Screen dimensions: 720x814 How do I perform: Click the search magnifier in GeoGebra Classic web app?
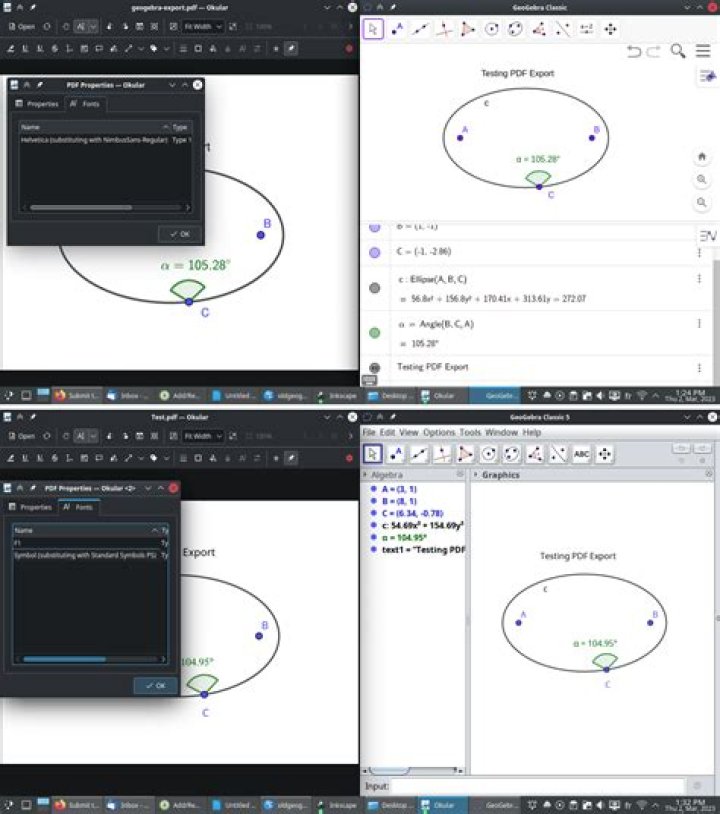coord(677,51)
